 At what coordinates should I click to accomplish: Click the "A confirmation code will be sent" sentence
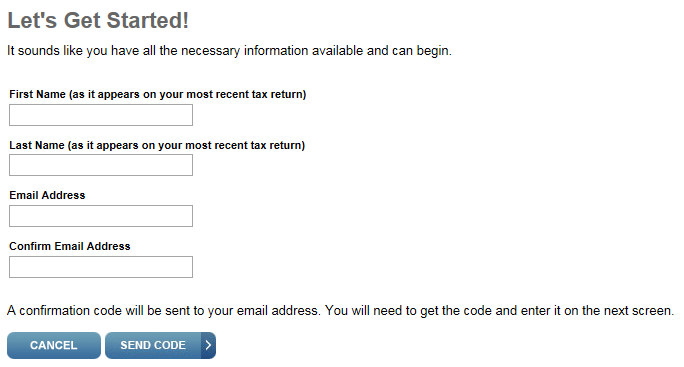164,311
